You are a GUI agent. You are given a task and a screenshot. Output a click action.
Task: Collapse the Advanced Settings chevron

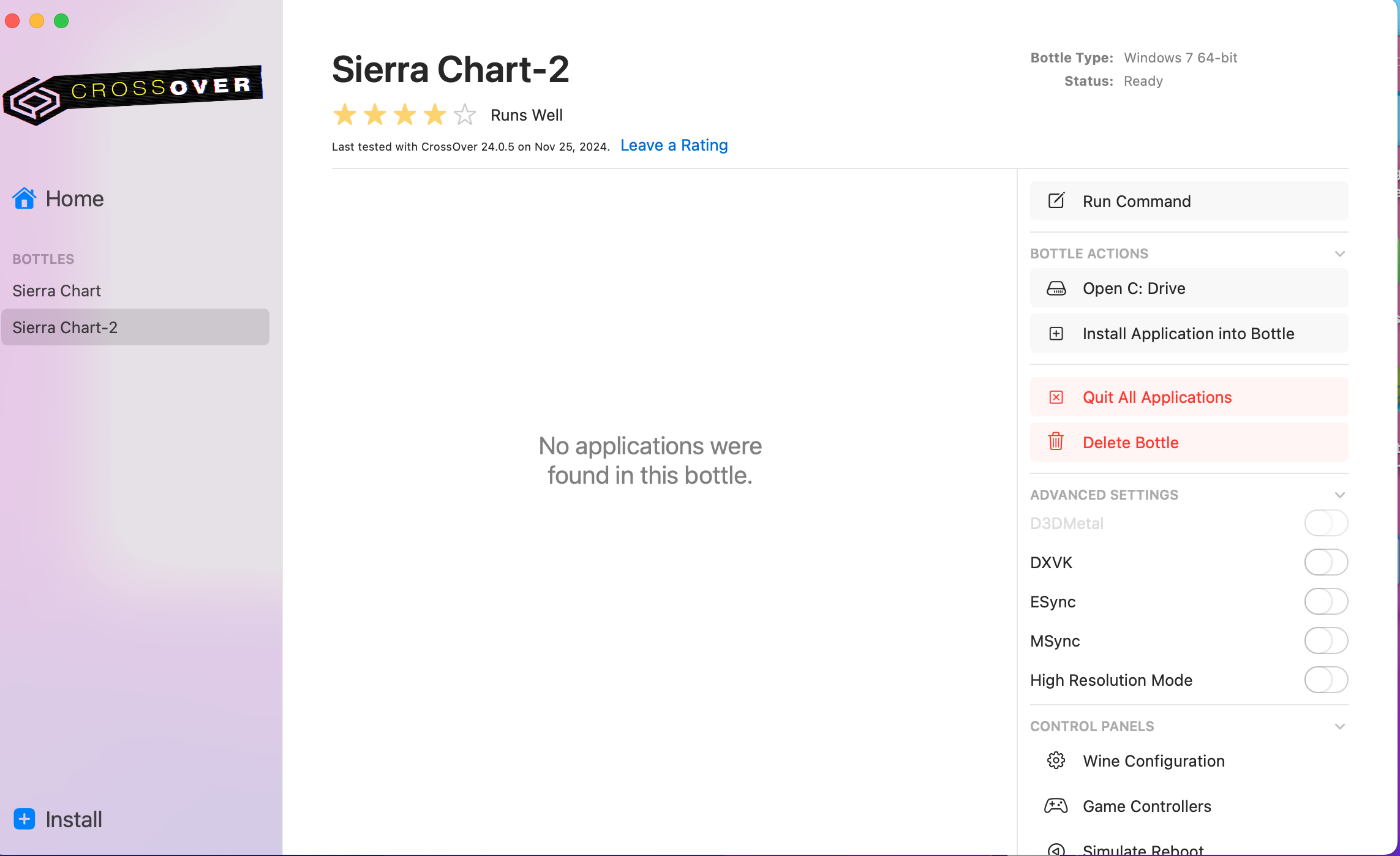click(1339, 495)
